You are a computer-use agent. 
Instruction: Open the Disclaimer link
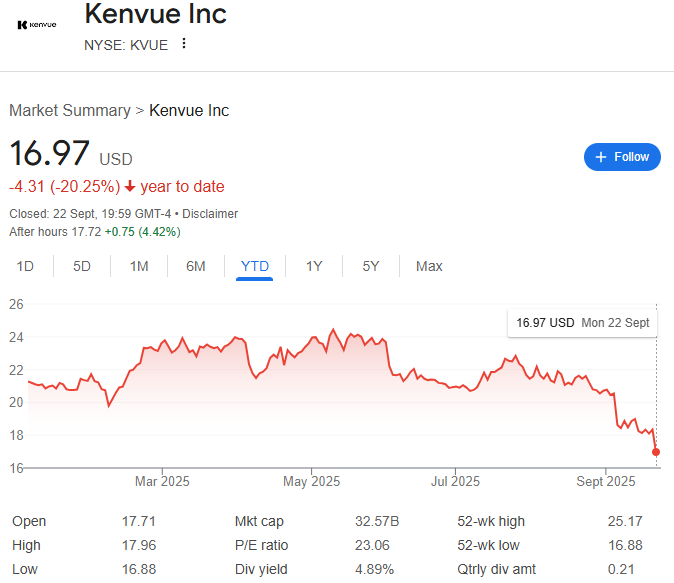coord(210,214)
